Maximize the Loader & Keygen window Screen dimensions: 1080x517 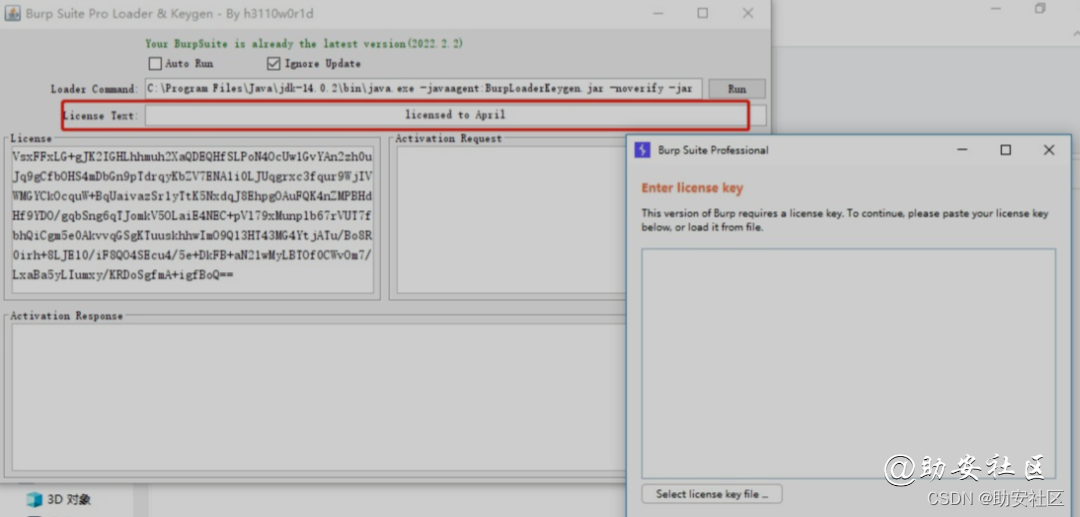pos(703,13)
